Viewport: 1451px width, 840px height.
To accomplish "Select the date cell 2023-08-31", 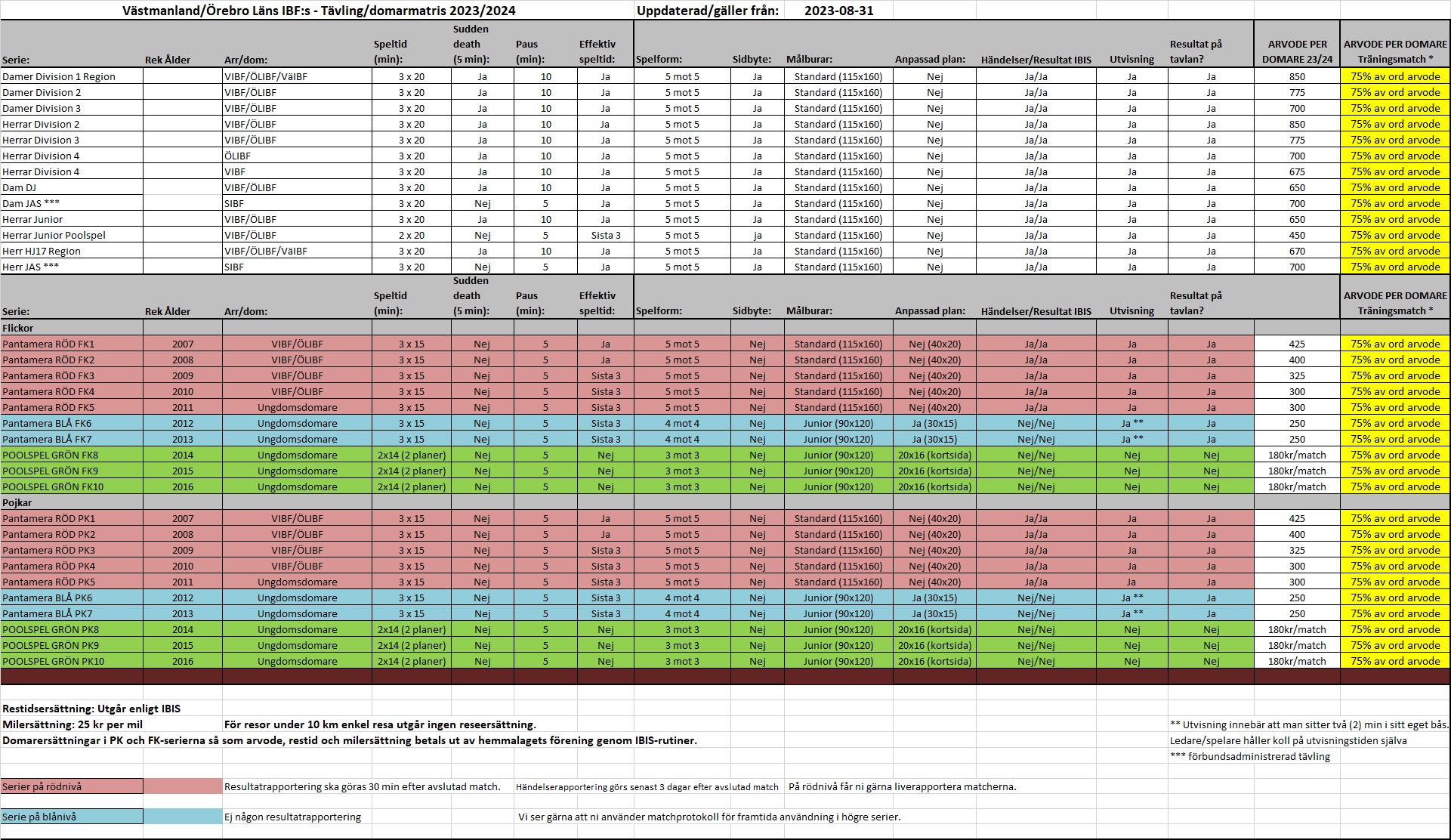I will 838,11.
